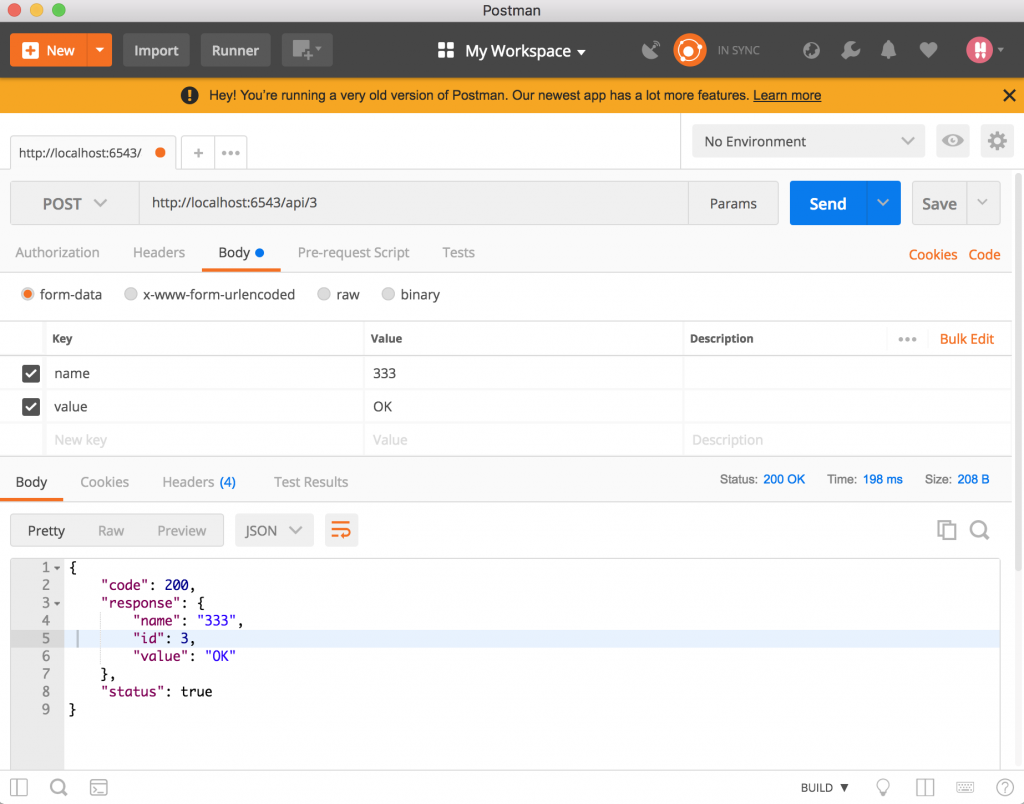Switch response view to Raw
The width and height of the screenshot is (1024, 804).
(x=111, y=530)
